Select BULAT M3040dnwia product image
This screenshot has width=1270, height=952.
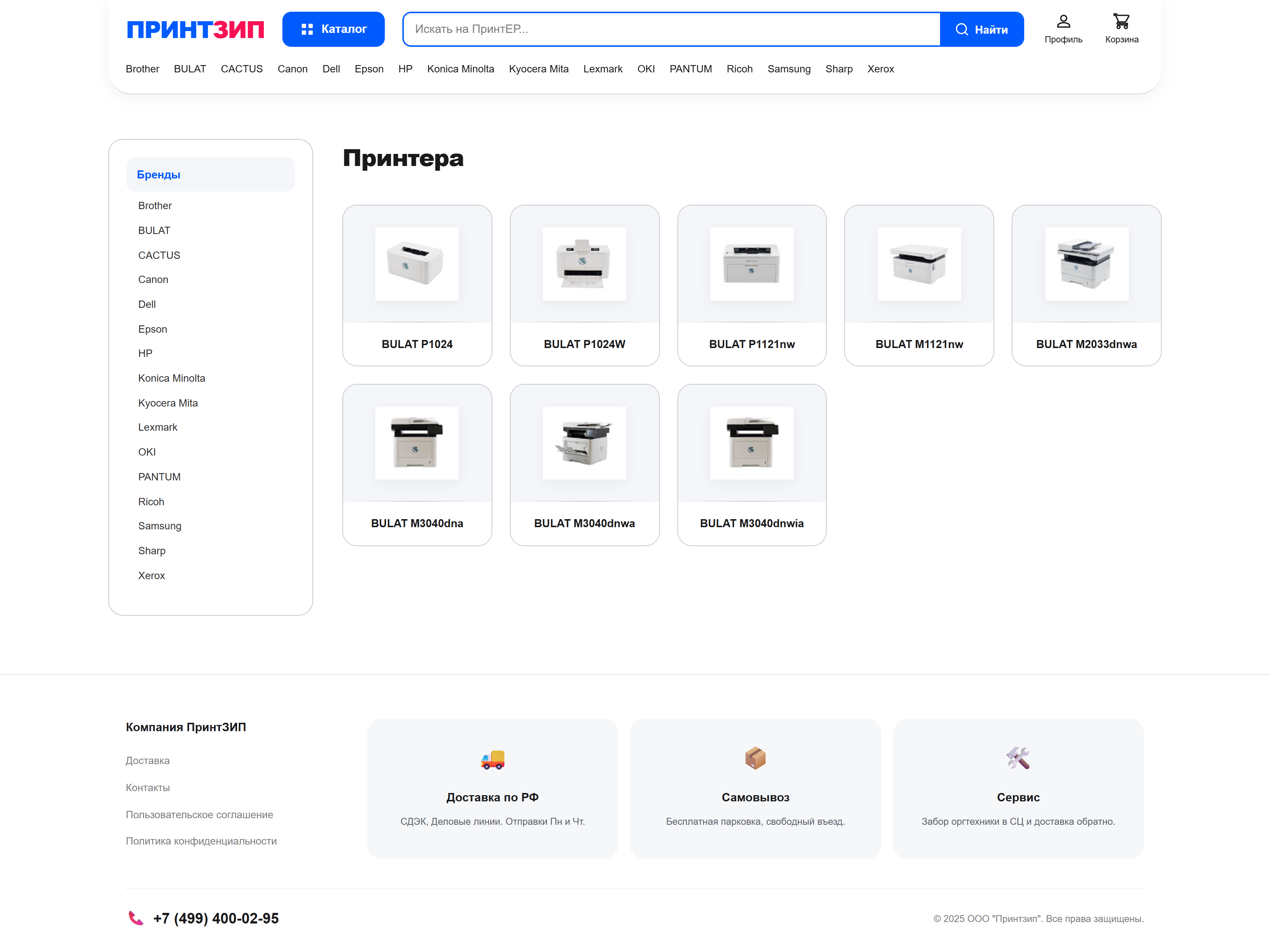coord(751,443)
